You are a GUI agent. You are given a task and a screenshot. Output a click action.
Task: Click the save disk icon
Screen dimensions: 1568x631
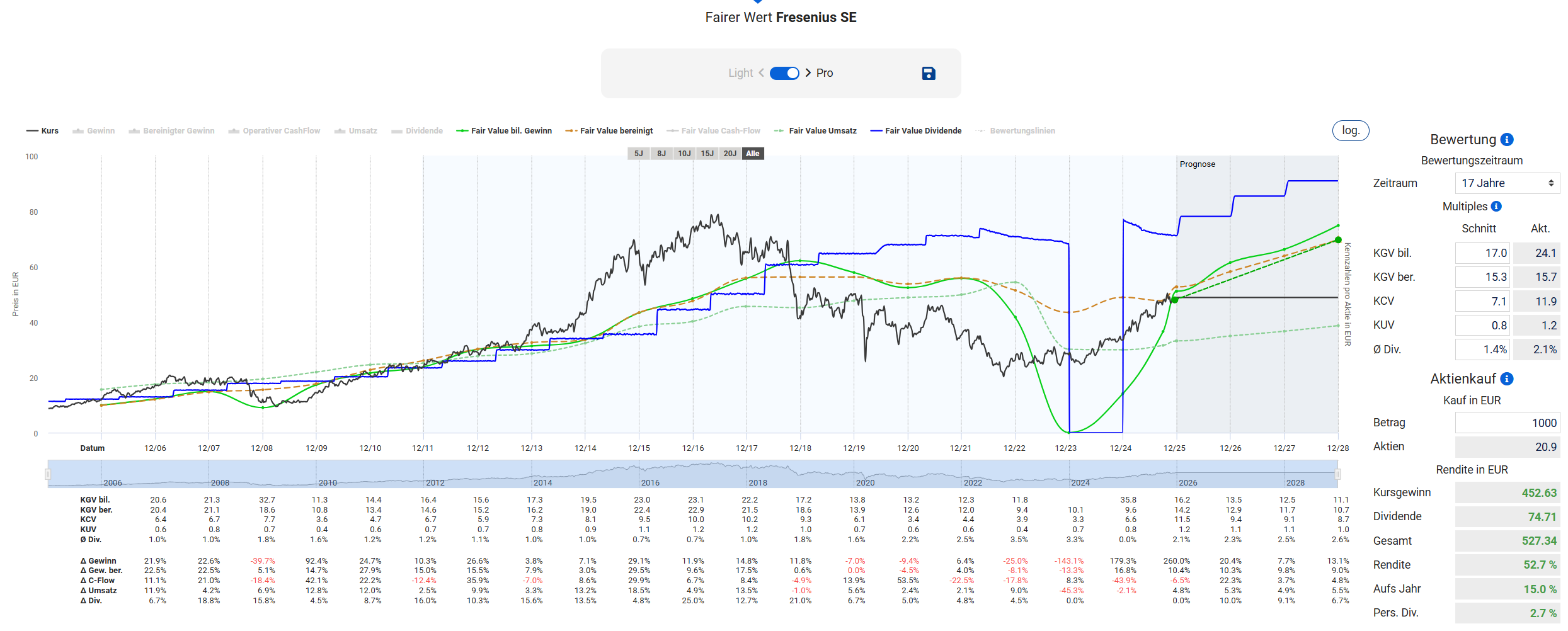pyautogui.click(x=928, y=74)
